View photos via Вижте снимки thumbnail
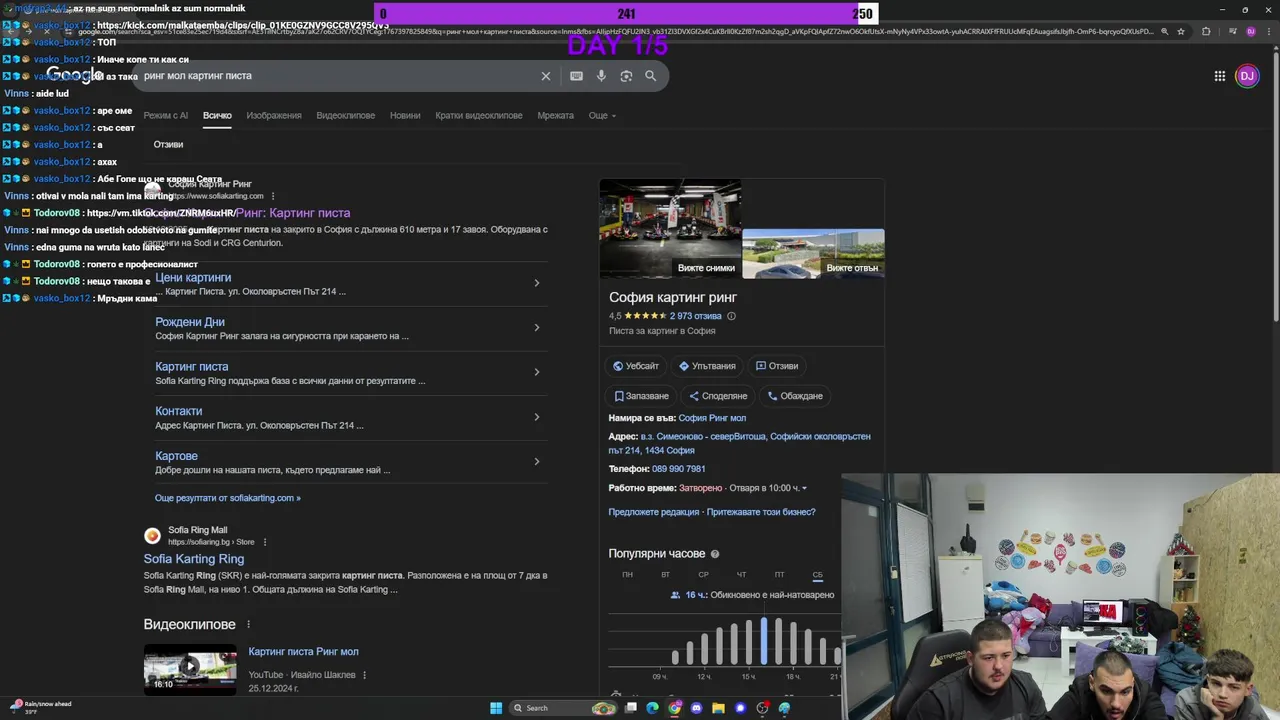 tap(670, 228)
